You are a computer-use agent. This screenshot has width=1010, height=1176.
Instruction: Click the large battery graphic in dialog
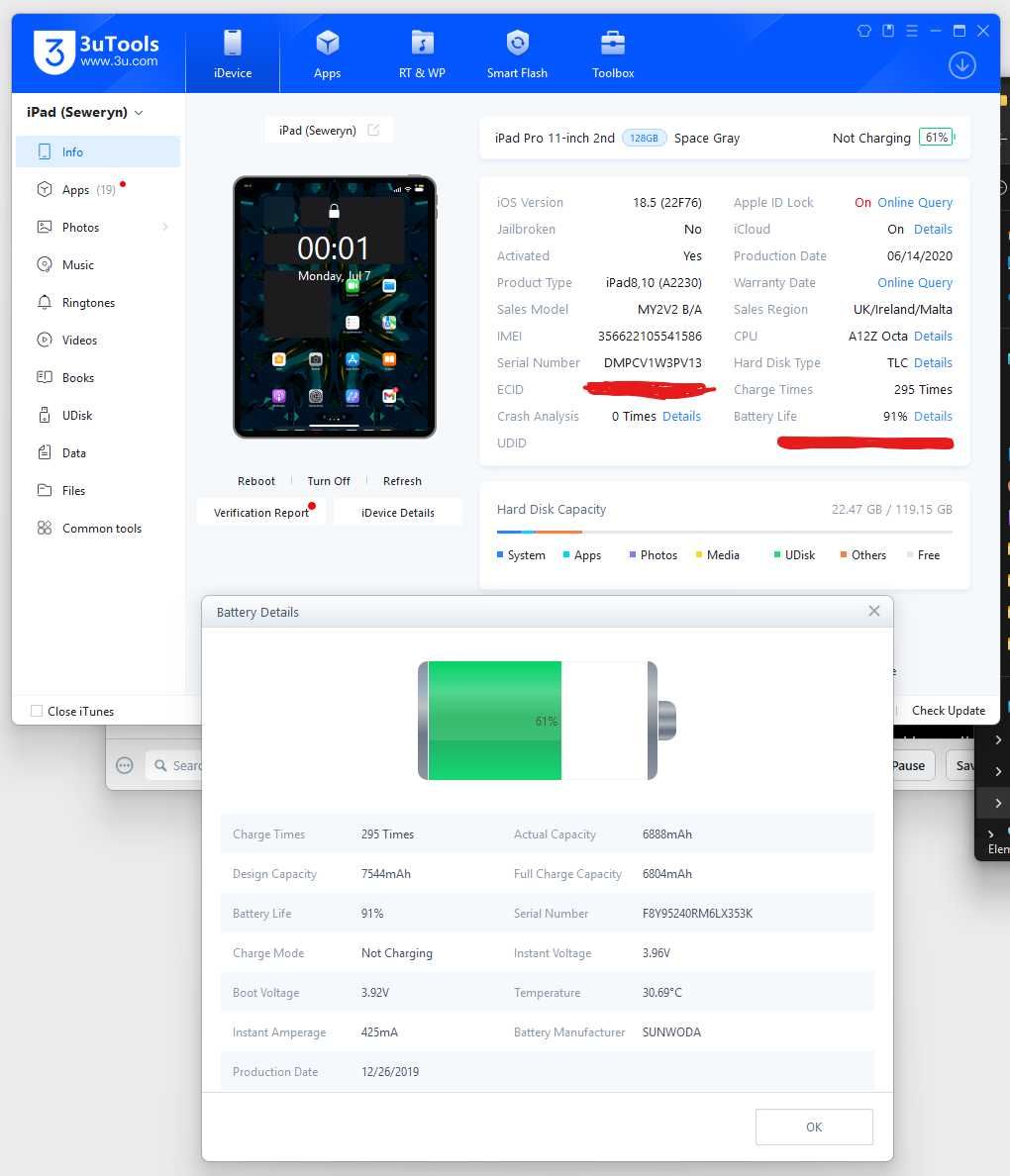click(547, 721)
